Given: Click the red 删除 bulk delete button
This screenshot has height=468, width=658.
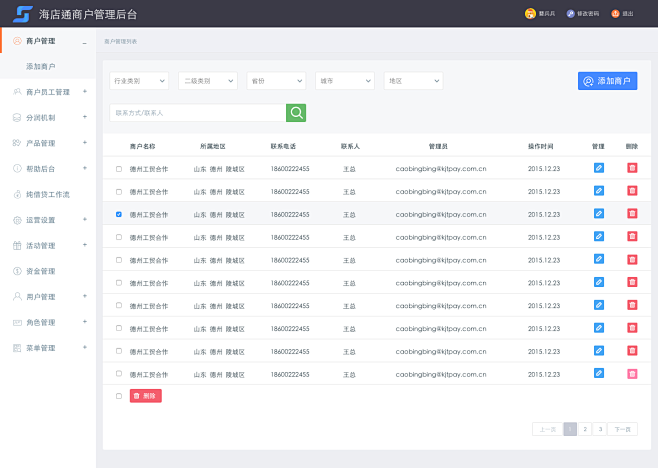Looking at the screenshot, I should click(x=146, y=396).
